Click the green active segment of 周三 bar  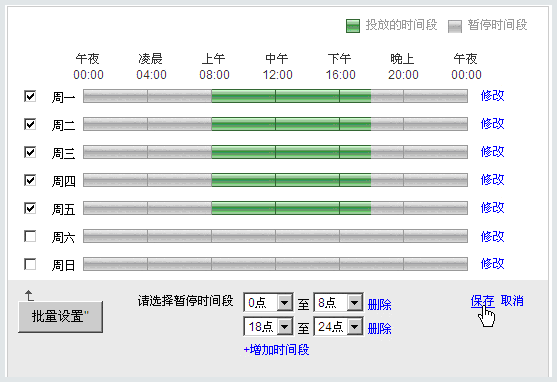291,152
